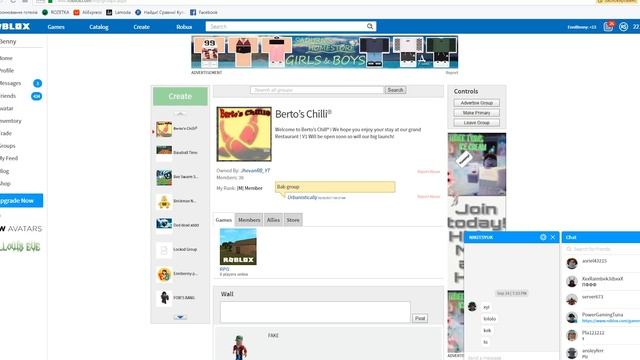640x360 pixels.
Task: Open the group owner's profile link
Action: click(x=256, y=171)
